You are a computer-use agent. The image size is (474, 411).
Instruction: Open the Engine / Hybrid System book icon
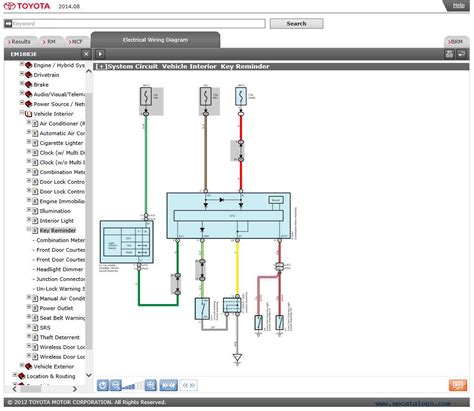(x=29, y=65)
